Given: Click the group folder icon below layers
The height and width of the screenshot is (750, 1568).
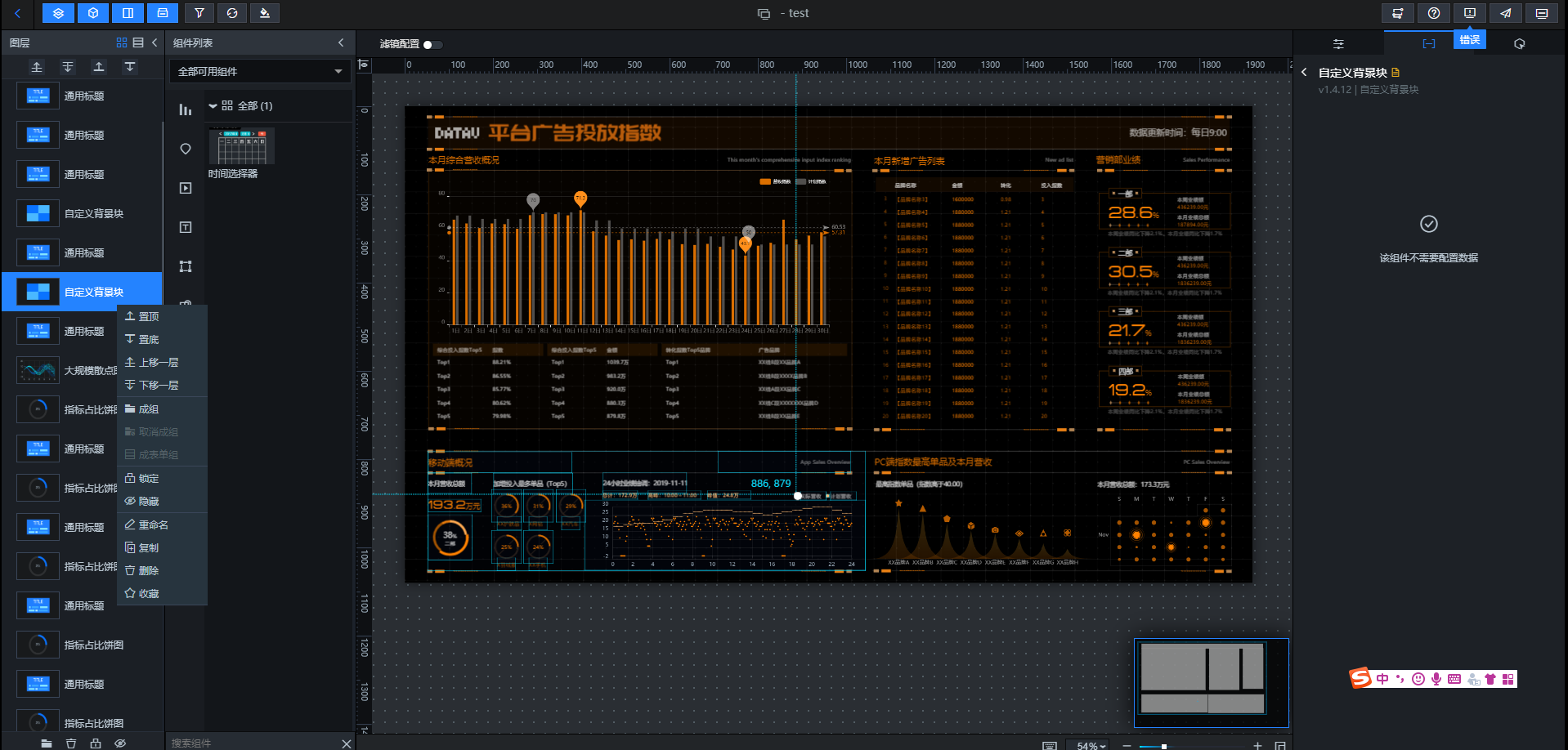Looking at the screenshot, I should pyautogui.click(x=47, y=743).
